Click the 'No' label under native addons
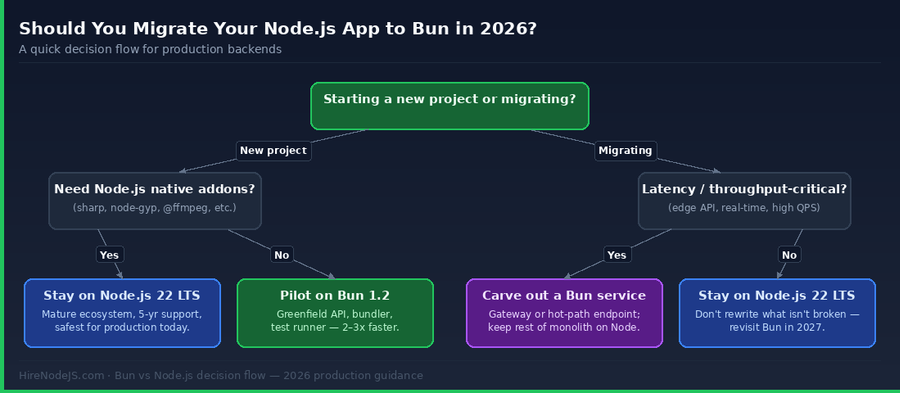900x393 pixels. click(282, 255)
